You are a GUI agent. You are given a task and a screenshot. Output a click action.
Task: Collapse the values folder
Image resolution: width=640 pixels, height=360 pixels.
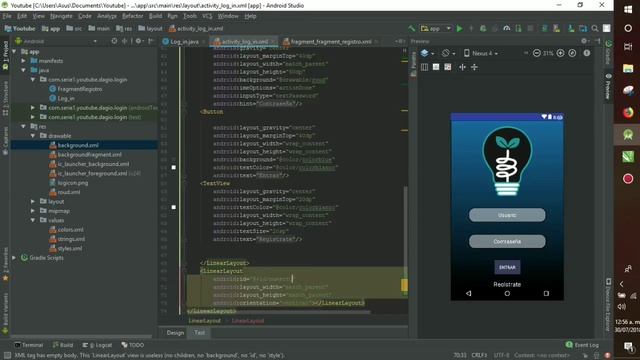tap(33, 220)
